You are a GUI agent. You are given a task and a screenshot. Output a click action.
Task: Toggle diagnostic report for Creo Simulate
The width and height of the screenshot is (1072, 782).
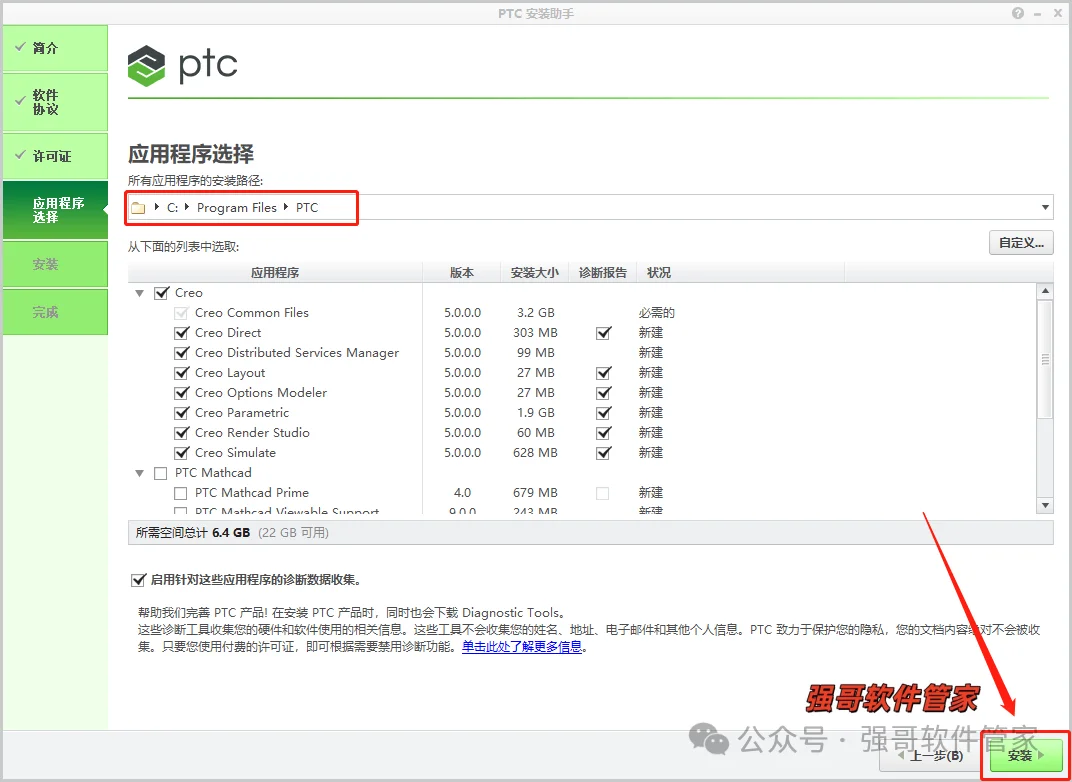[x=603, y=453]
